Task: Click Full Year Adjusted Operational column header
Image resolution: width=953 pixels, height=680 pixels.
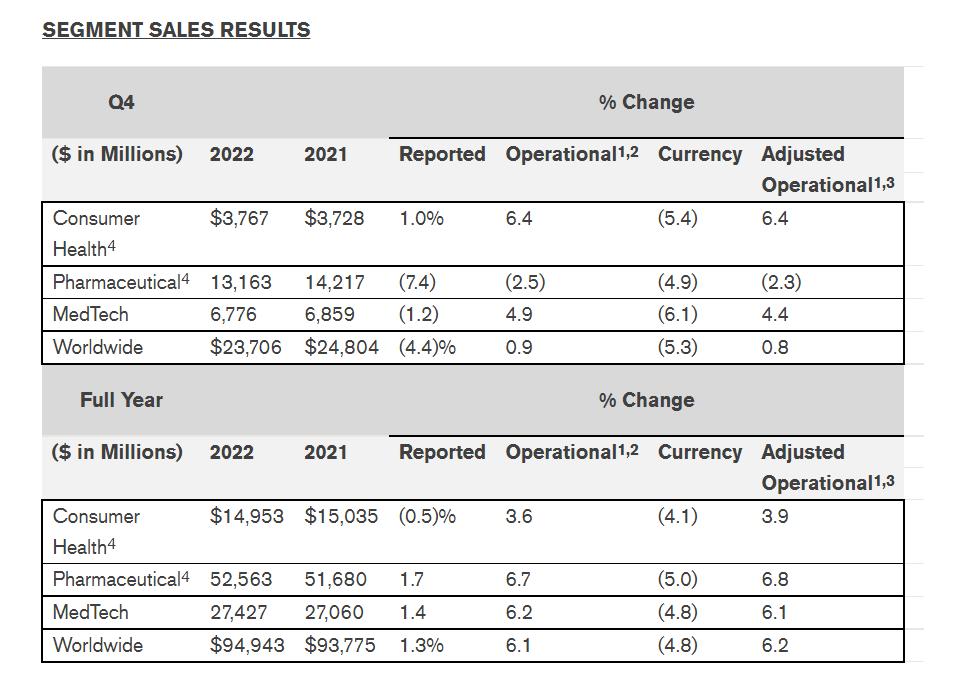Action: [827, 467]
